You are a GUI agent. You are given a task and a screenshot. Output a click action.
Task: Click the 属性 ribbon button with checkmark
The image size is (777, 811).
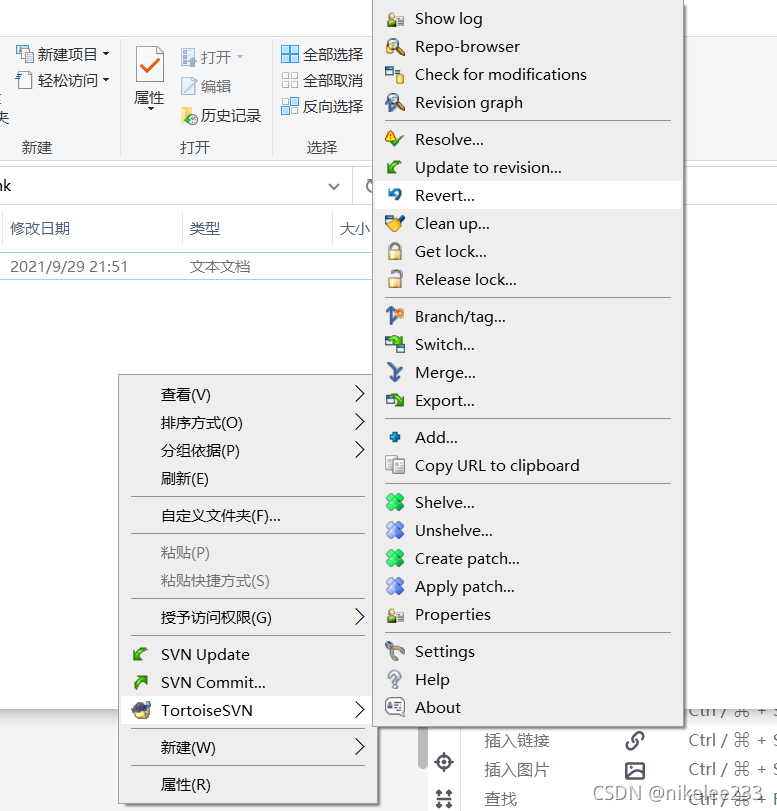click(150, 78)
